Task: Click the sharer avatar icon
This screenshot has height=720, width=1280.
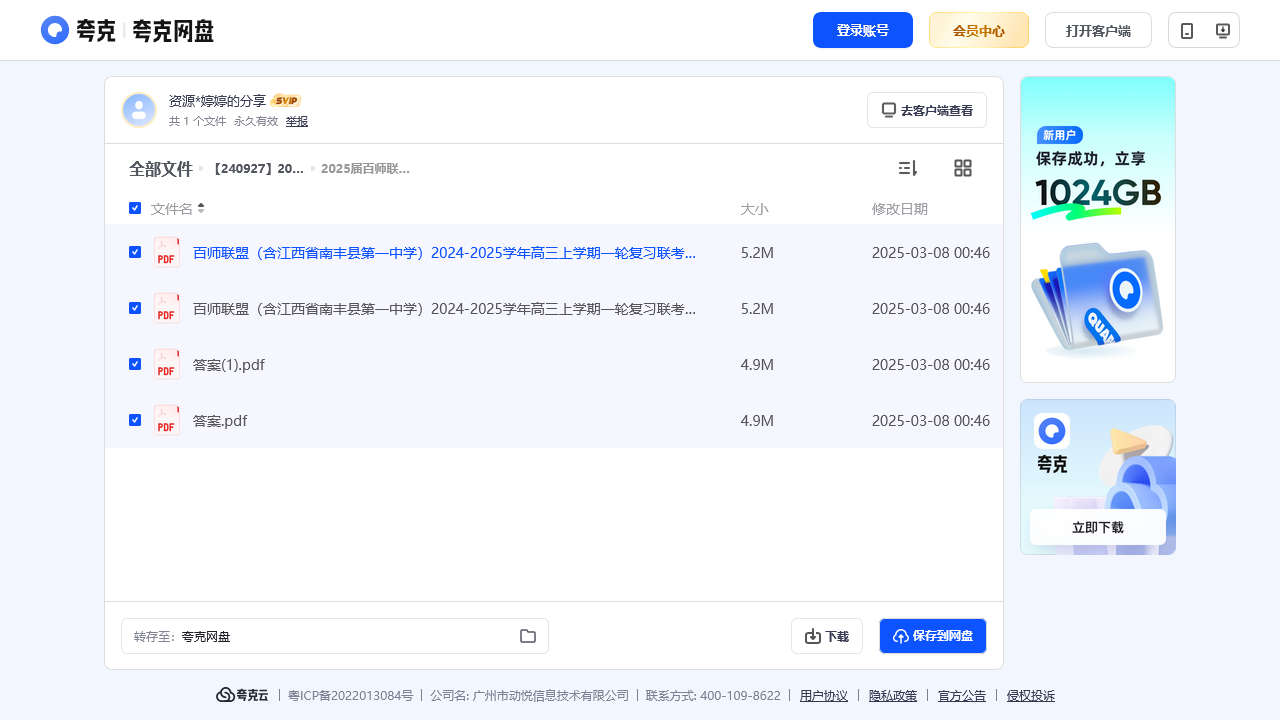Action: tap(139, 110)
